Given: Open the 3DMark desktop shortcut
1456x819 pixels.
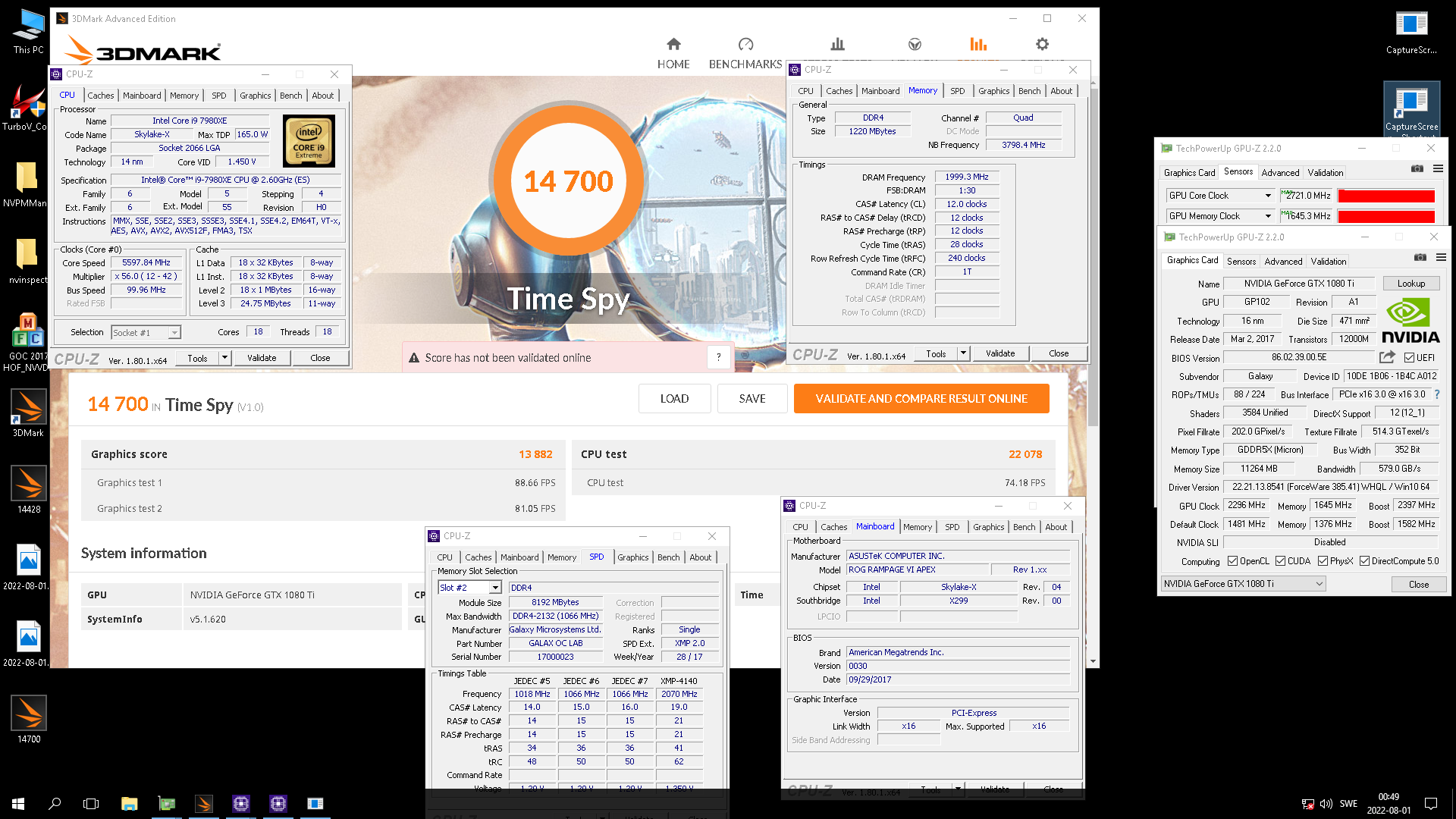Looking at the screenshot, I should 29,413.
